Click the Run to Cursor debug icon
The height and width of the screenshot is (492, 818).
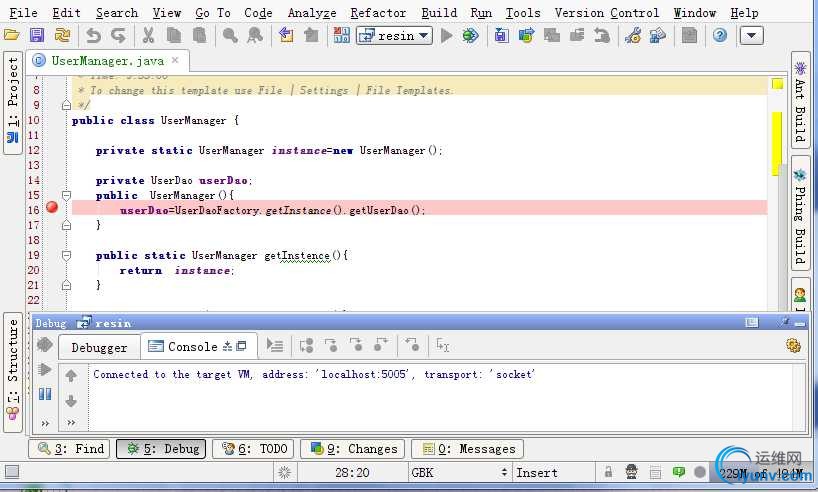point(442,345)
